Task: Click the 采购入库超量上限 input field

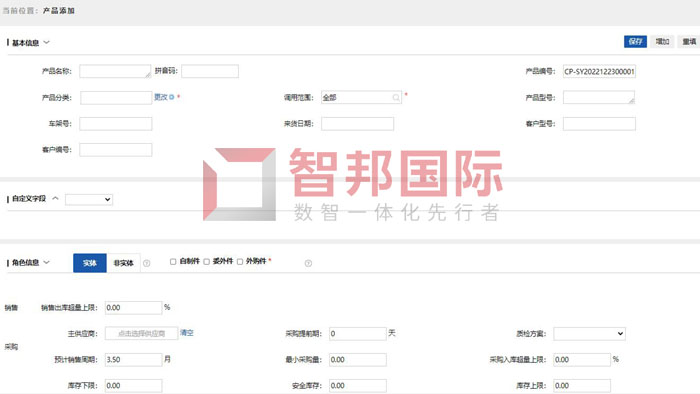Action: coord(582,360)
